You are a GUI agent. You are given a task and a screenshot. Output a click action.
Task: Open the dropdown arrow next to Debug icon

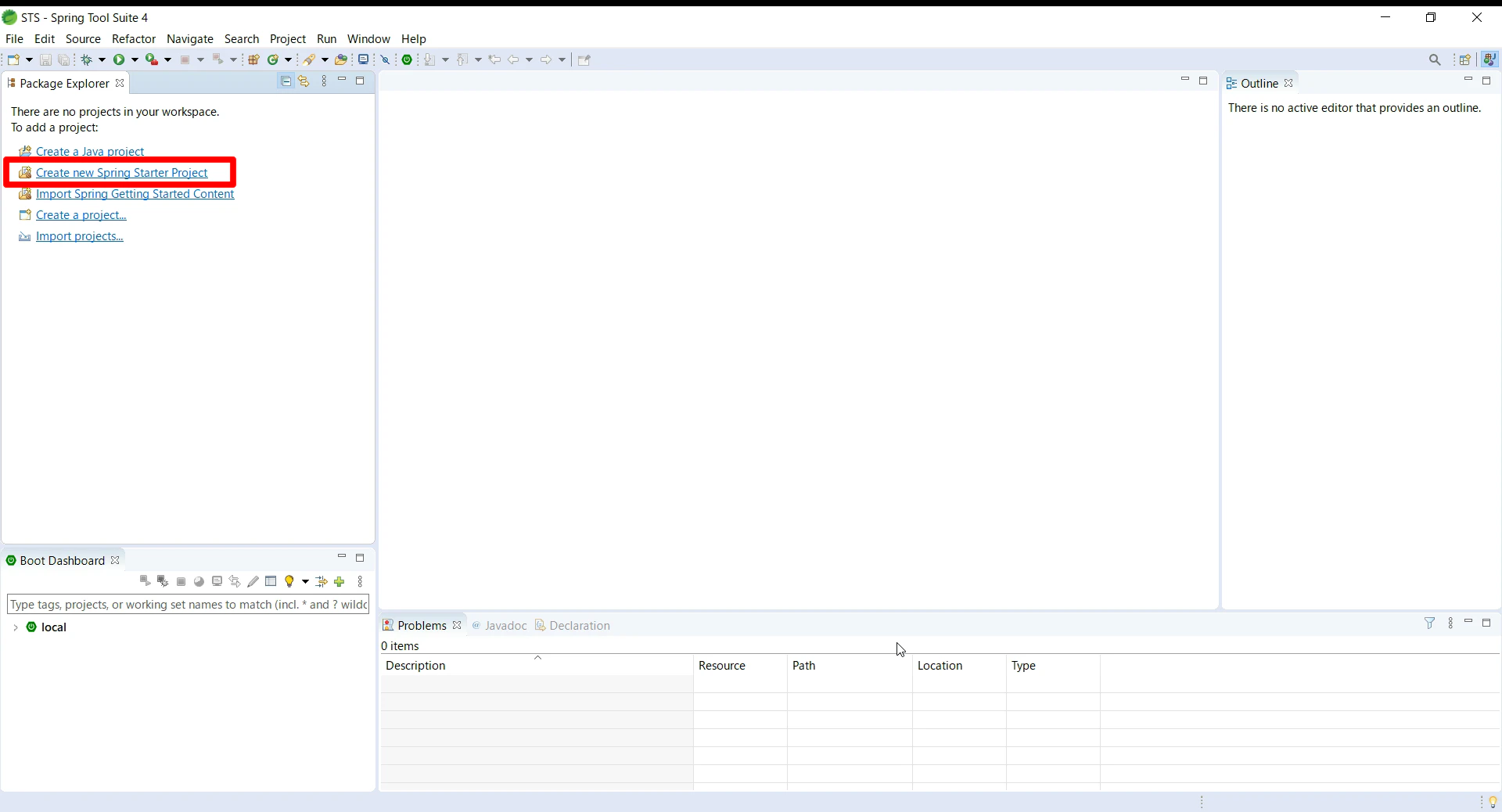[x=102, y=59]
